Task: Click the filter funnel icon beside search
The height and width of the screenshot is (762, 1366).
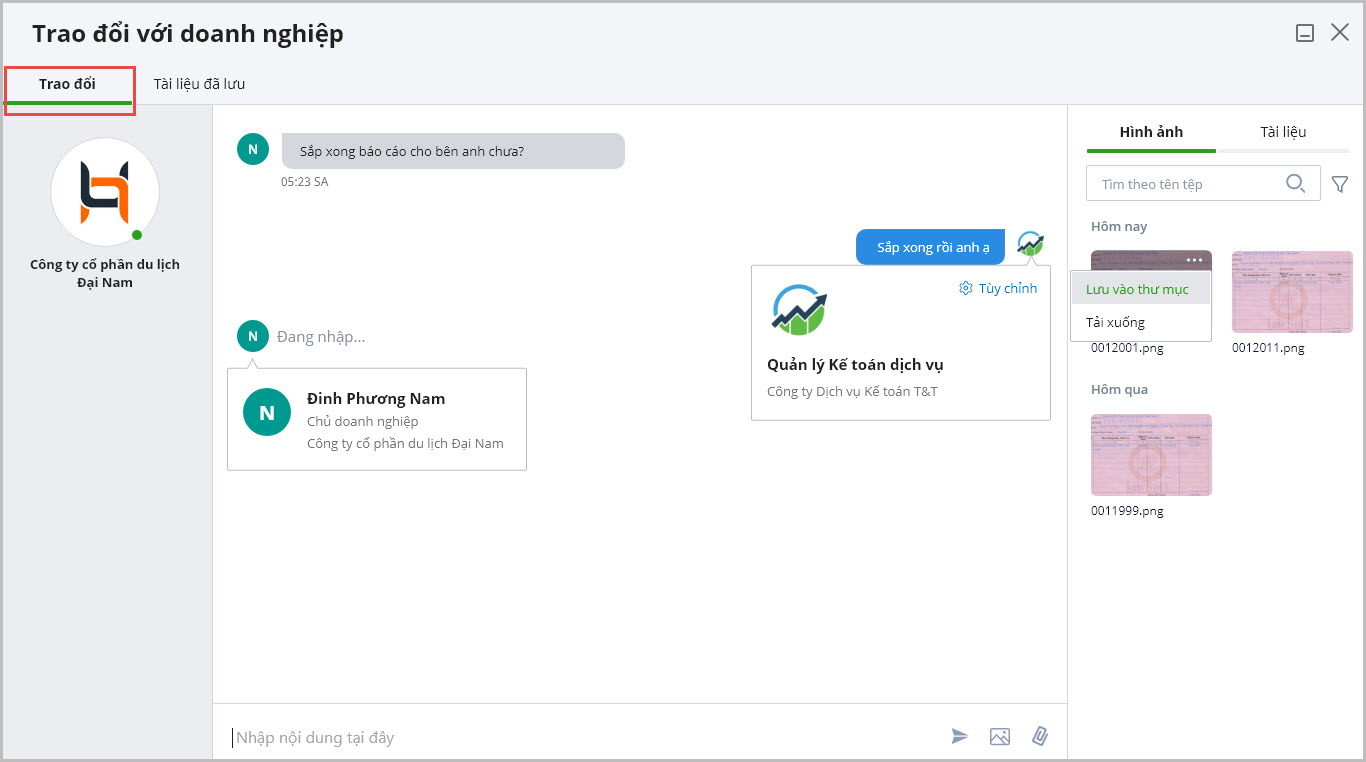Action: point(1340,184)
